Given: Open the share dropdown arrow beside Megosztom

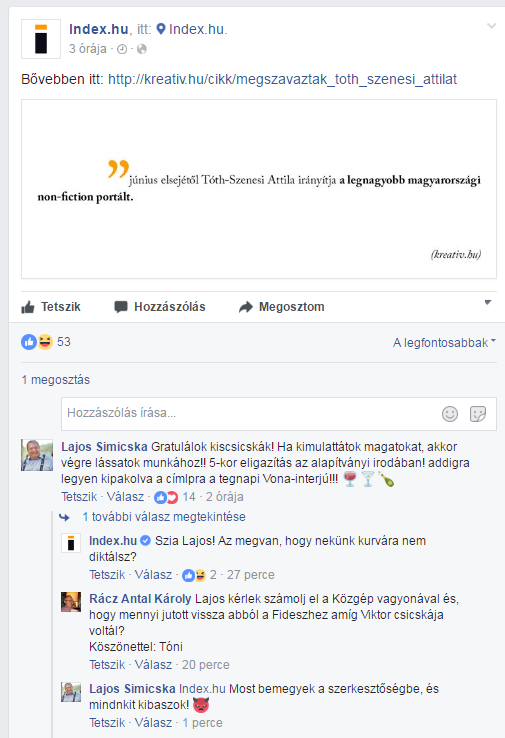Looking at the screenshot, I should [488, 303].
